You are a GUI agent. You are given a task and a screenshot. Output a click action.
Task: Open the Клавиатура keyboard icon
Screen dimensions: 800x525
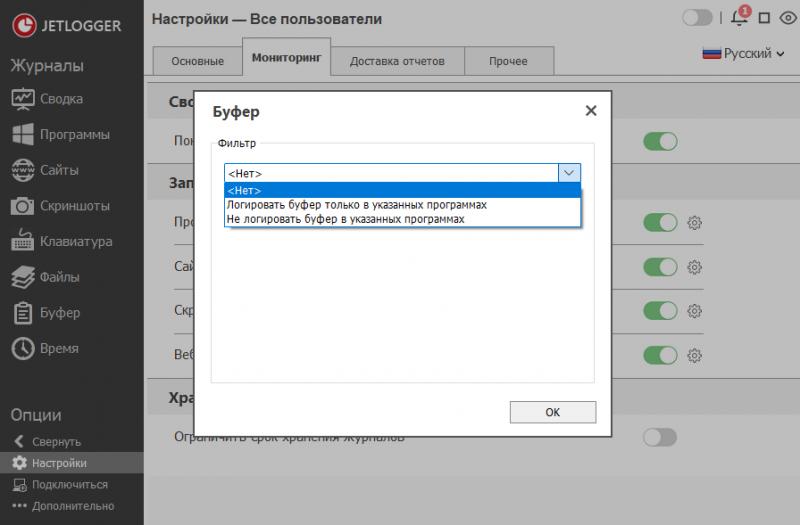23,241
